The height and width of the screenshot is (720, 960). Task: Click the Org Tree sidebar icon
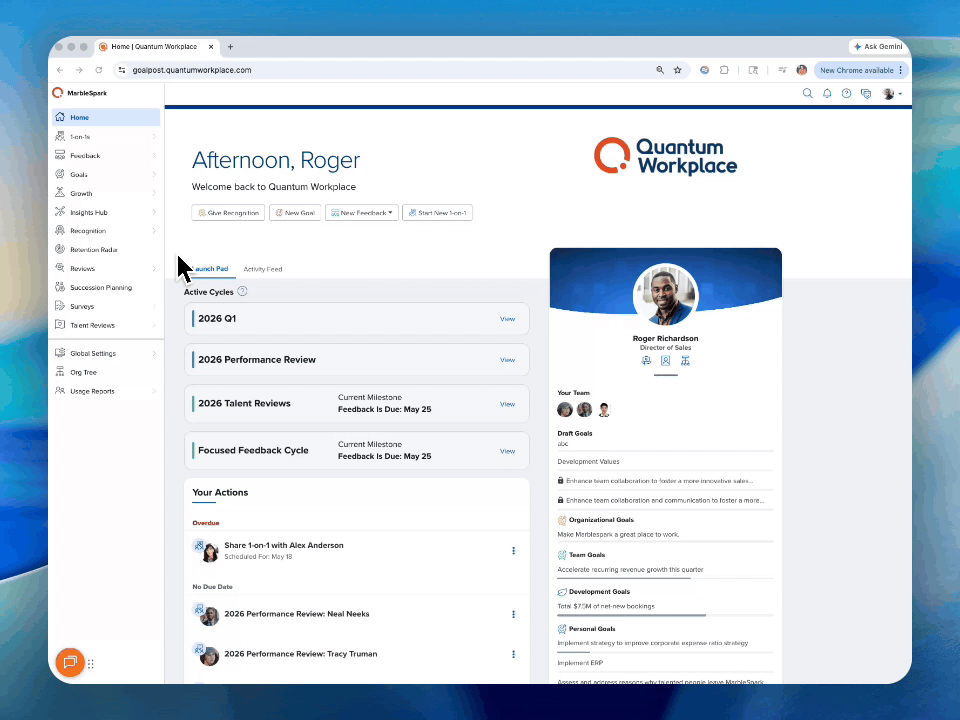pos(60,372)
